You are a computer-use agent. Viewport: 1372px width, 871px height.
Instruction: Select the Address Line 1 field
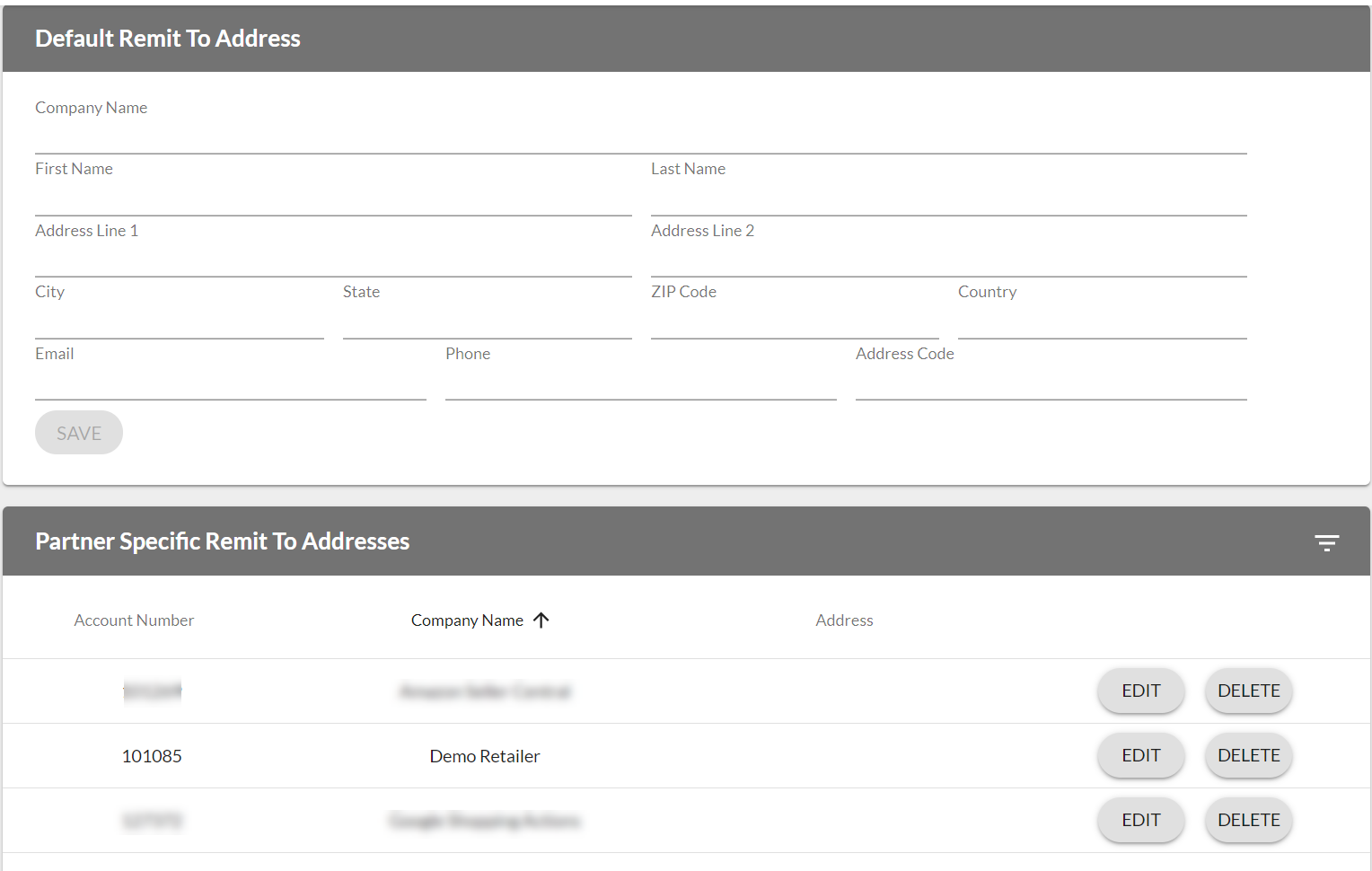point(332,260)
